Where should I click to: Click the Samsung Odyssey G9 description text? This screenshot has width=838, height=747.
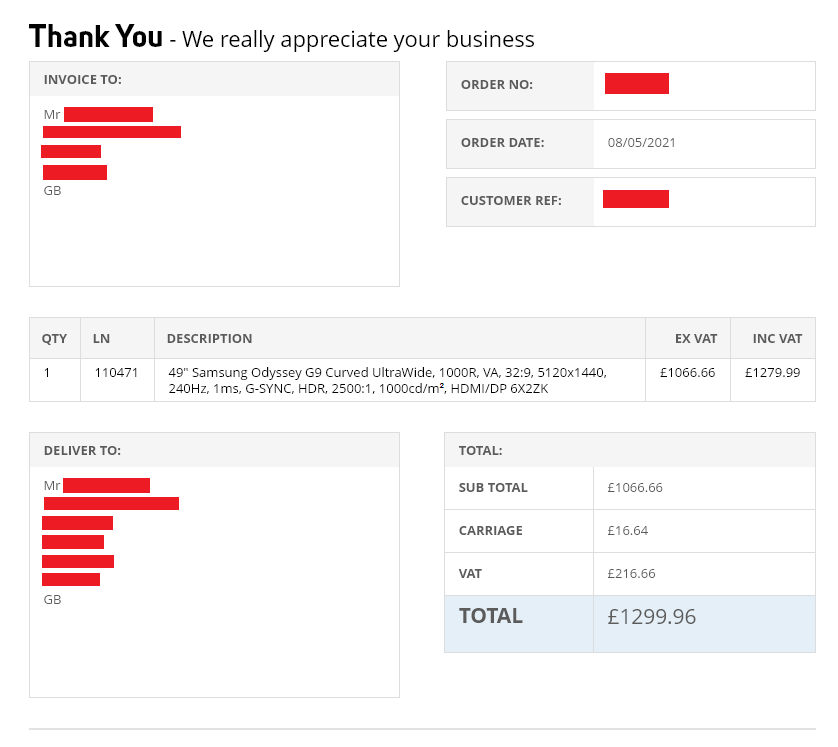pyautogui.click(x=387, y=380)
